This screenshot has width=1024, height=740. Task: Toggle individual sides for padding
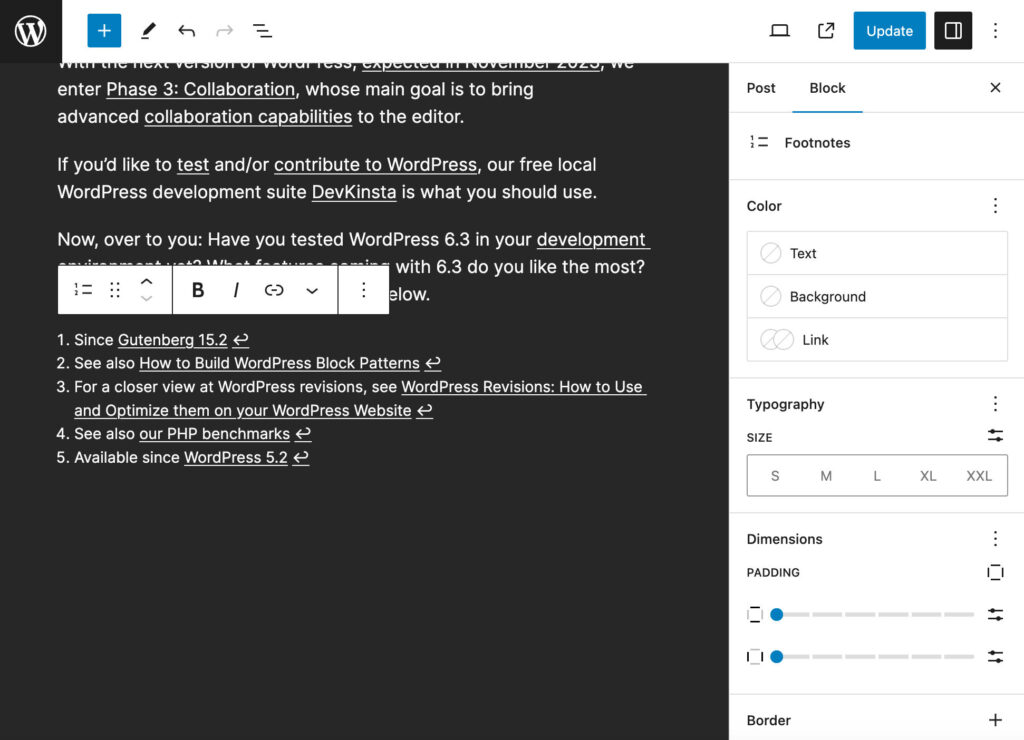995,572
